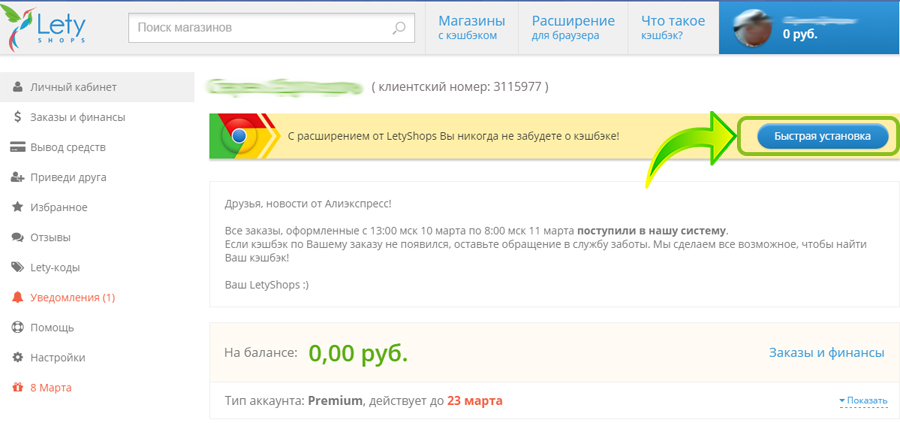Open Магазины с кэшбэком header tab

472,28
